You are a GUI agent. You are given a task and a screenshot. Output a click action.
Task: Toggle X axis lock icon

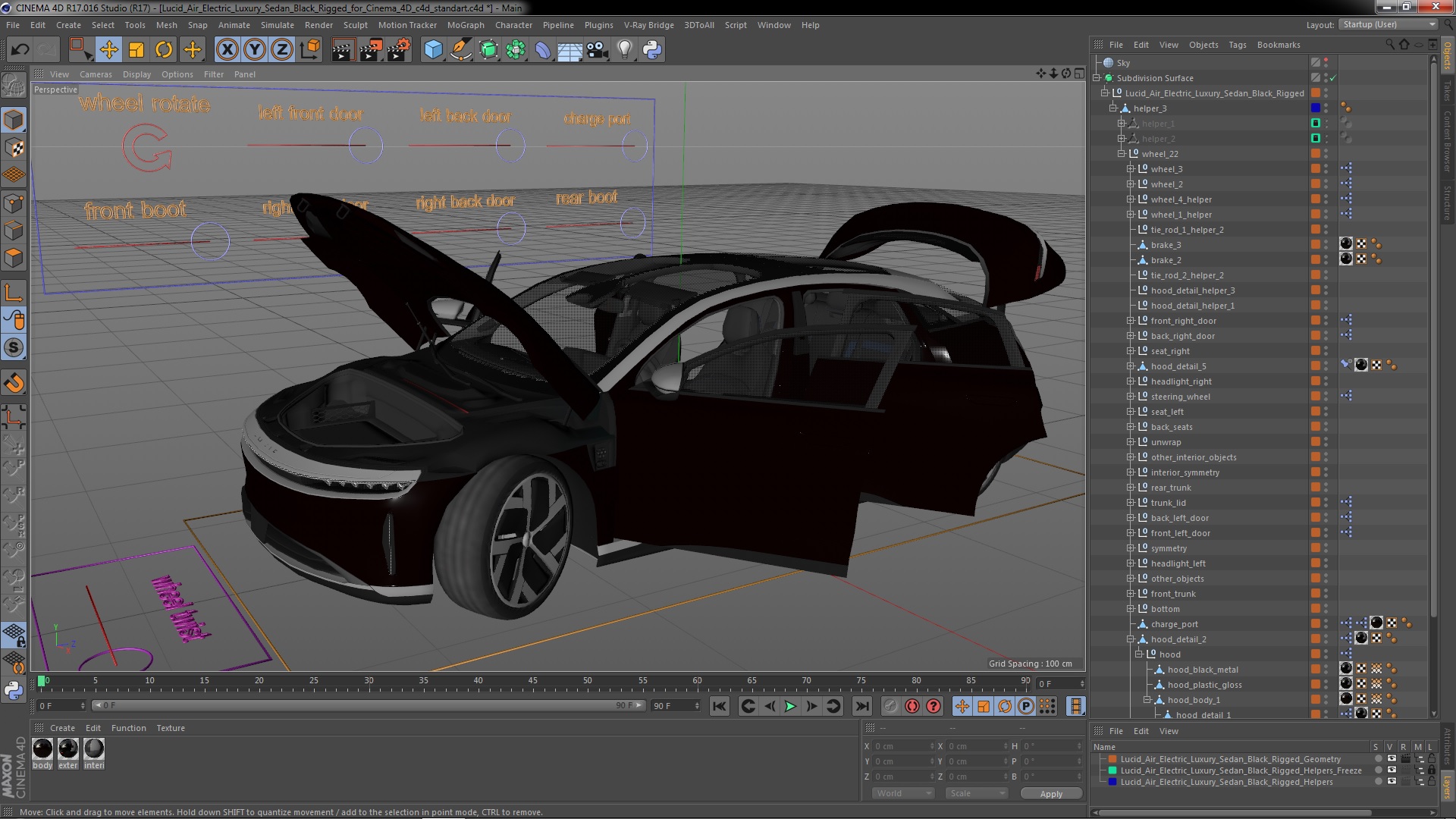coord(227,50)
